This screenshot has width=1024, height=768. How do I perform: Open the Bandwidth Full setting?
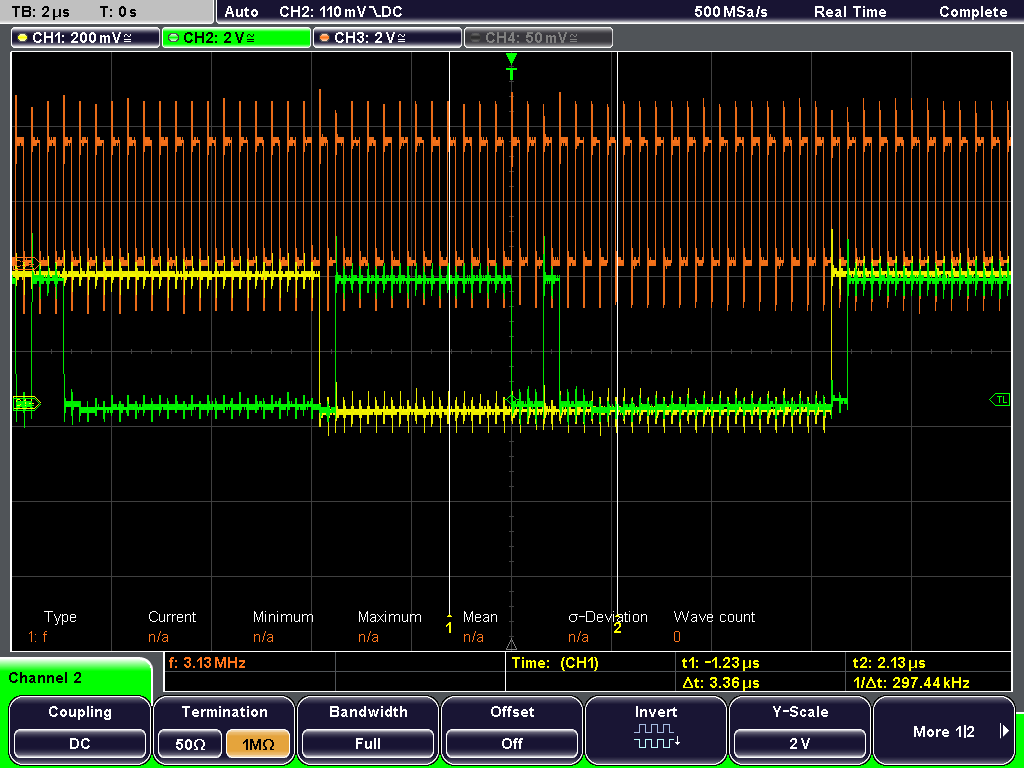[368, 743]
